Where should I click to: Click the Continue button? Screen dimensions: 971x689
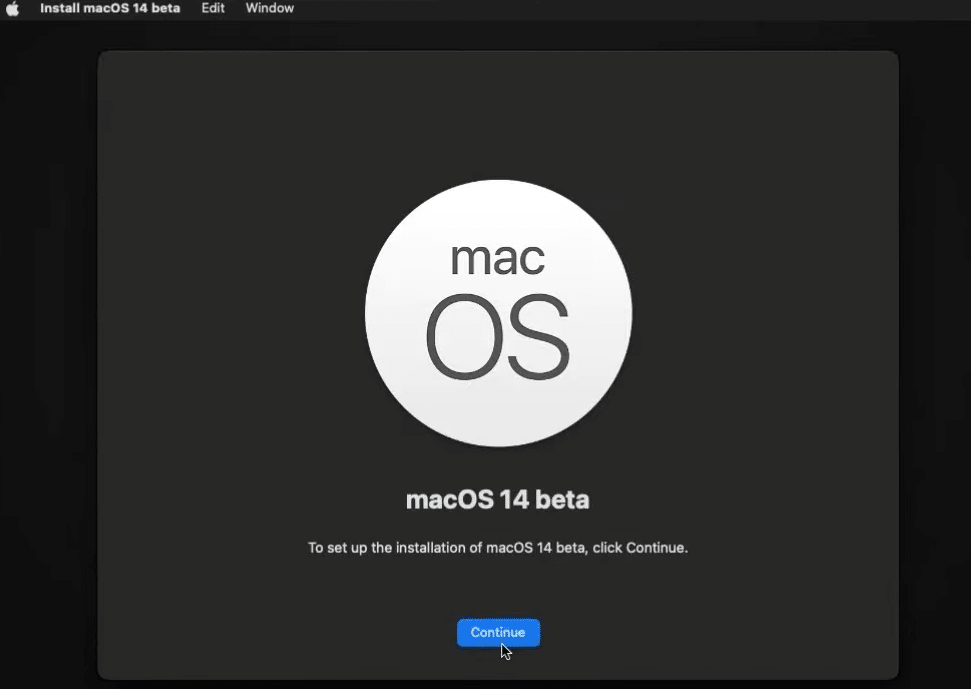point(498,632)
